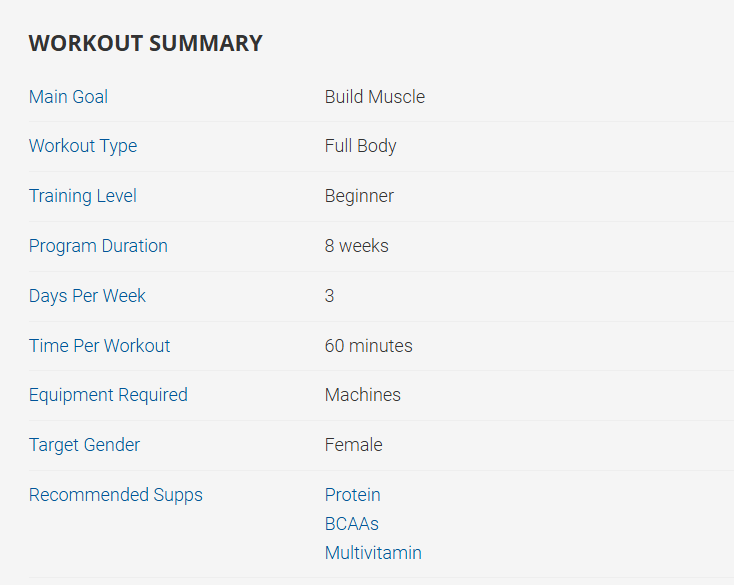This screenshot has height=585, width=734.
Task: Click the 8 weeks duration value
Action: coord(357,246)
